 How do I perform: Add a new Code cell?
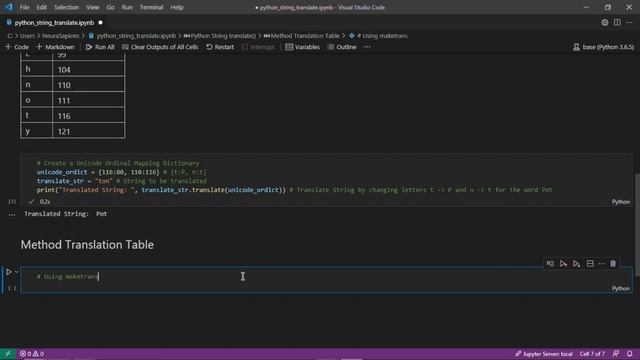tap(17, 47)
